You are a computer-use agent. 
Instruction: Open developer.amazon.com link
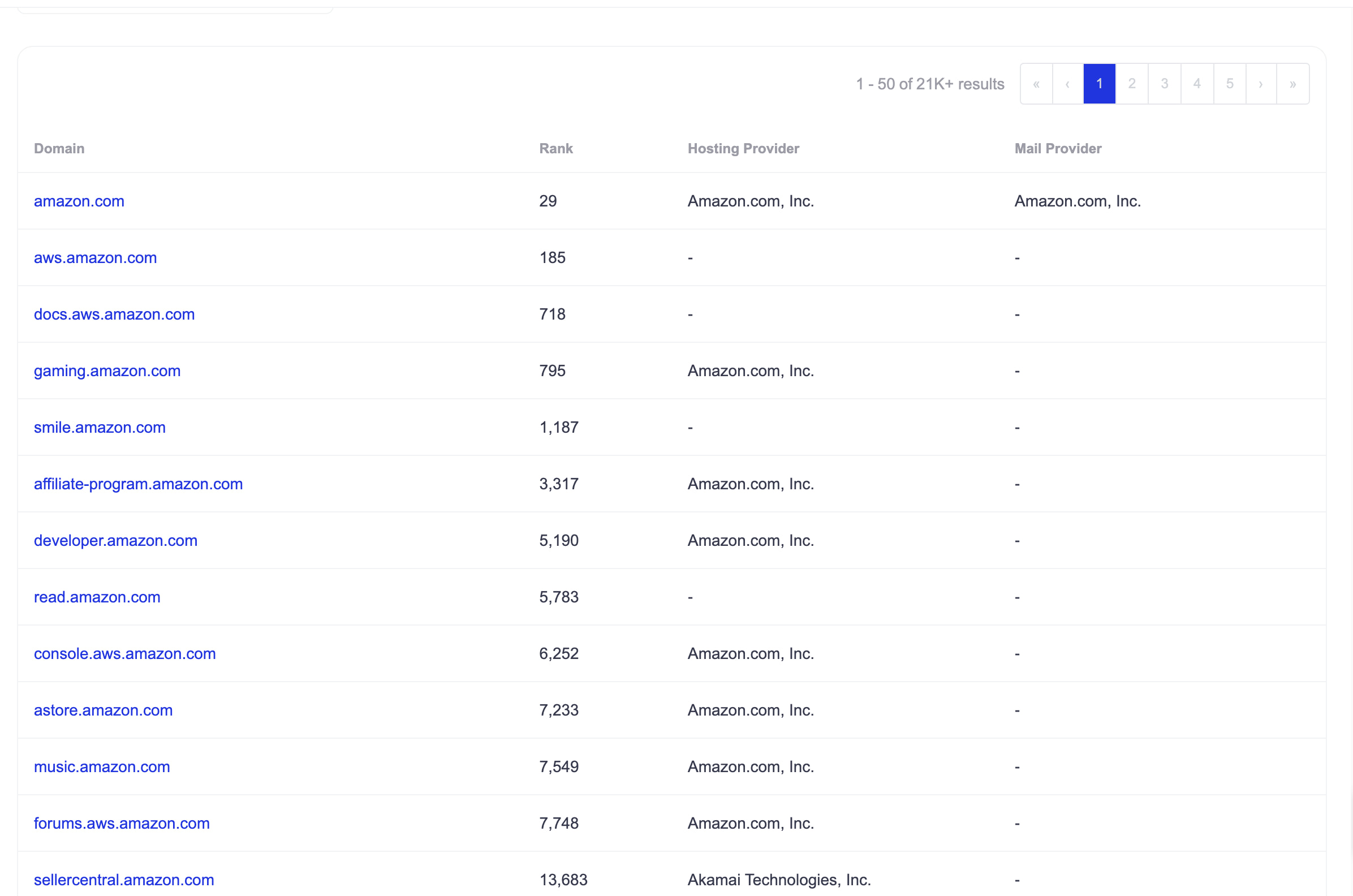[115, 541]
